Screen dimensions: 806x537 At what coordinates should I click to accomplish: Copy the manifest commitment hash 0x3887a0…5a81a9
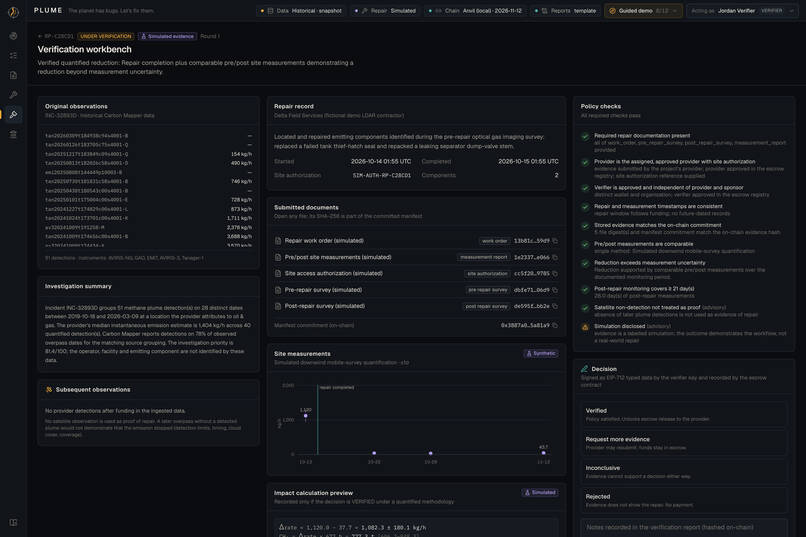555,325
